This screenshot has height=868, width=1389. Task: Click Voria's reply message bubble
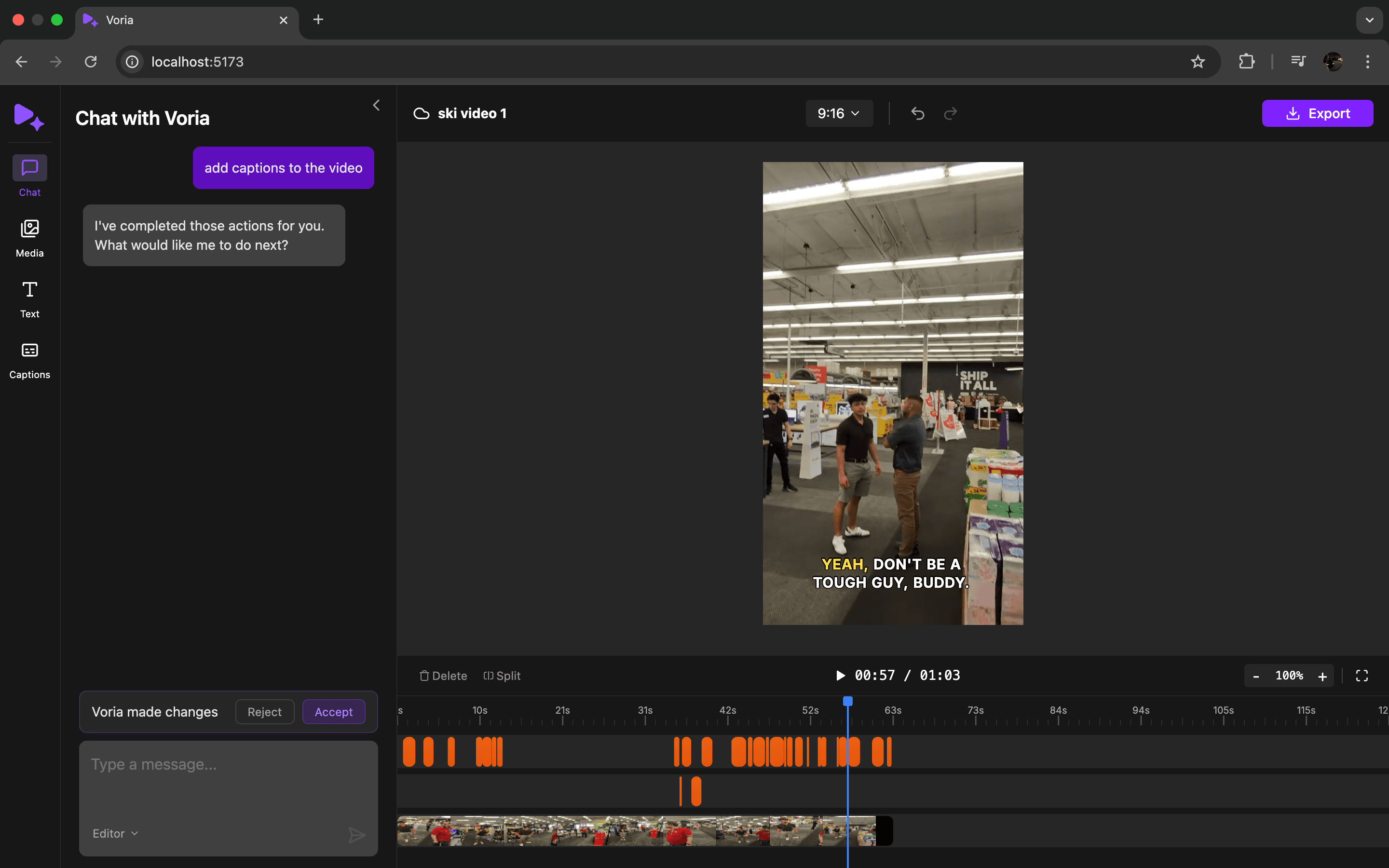pos(214,235)
